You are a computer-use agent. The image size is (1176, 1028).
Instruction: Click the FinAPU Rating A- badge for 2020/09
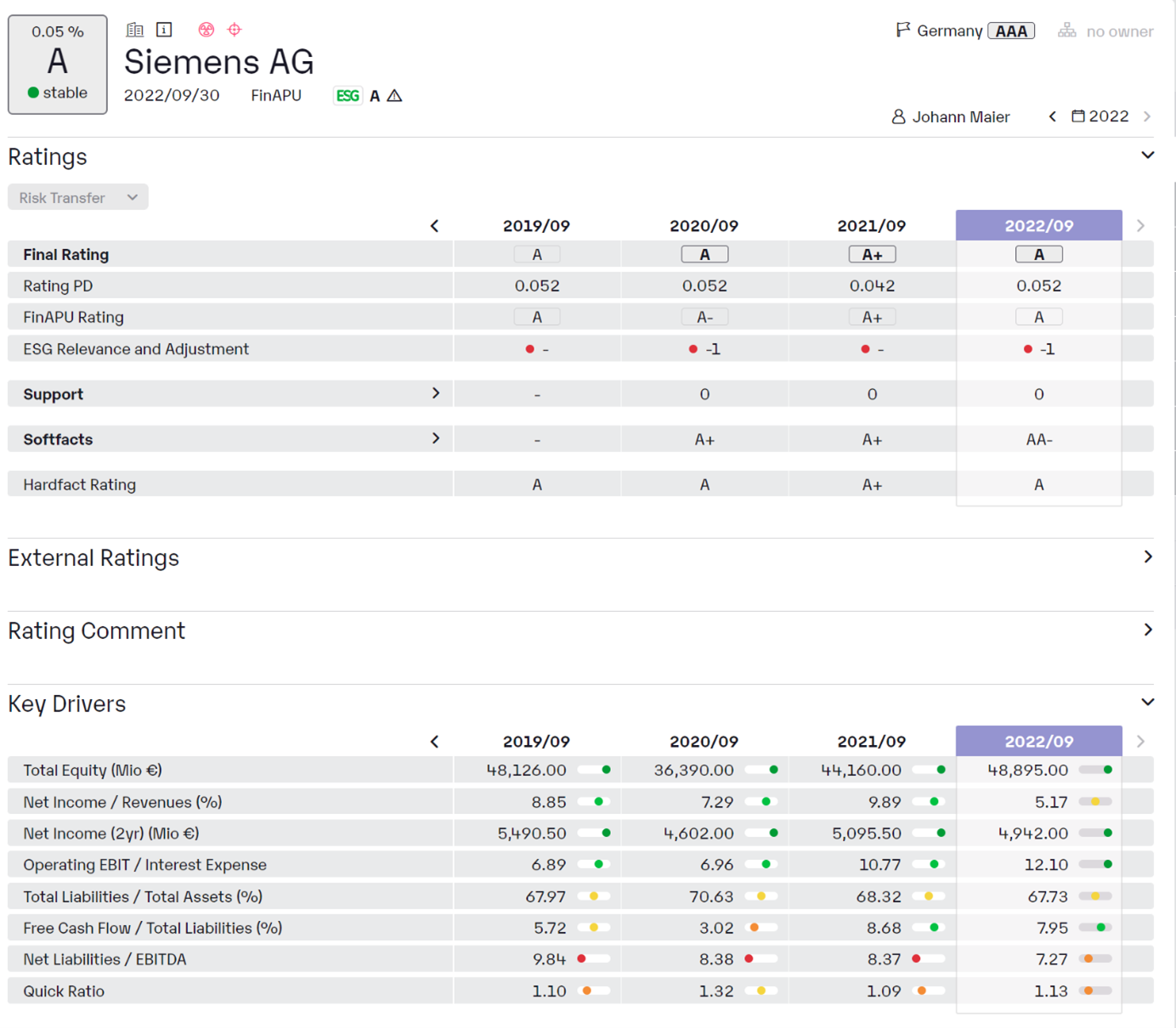[x=704, y=317]
